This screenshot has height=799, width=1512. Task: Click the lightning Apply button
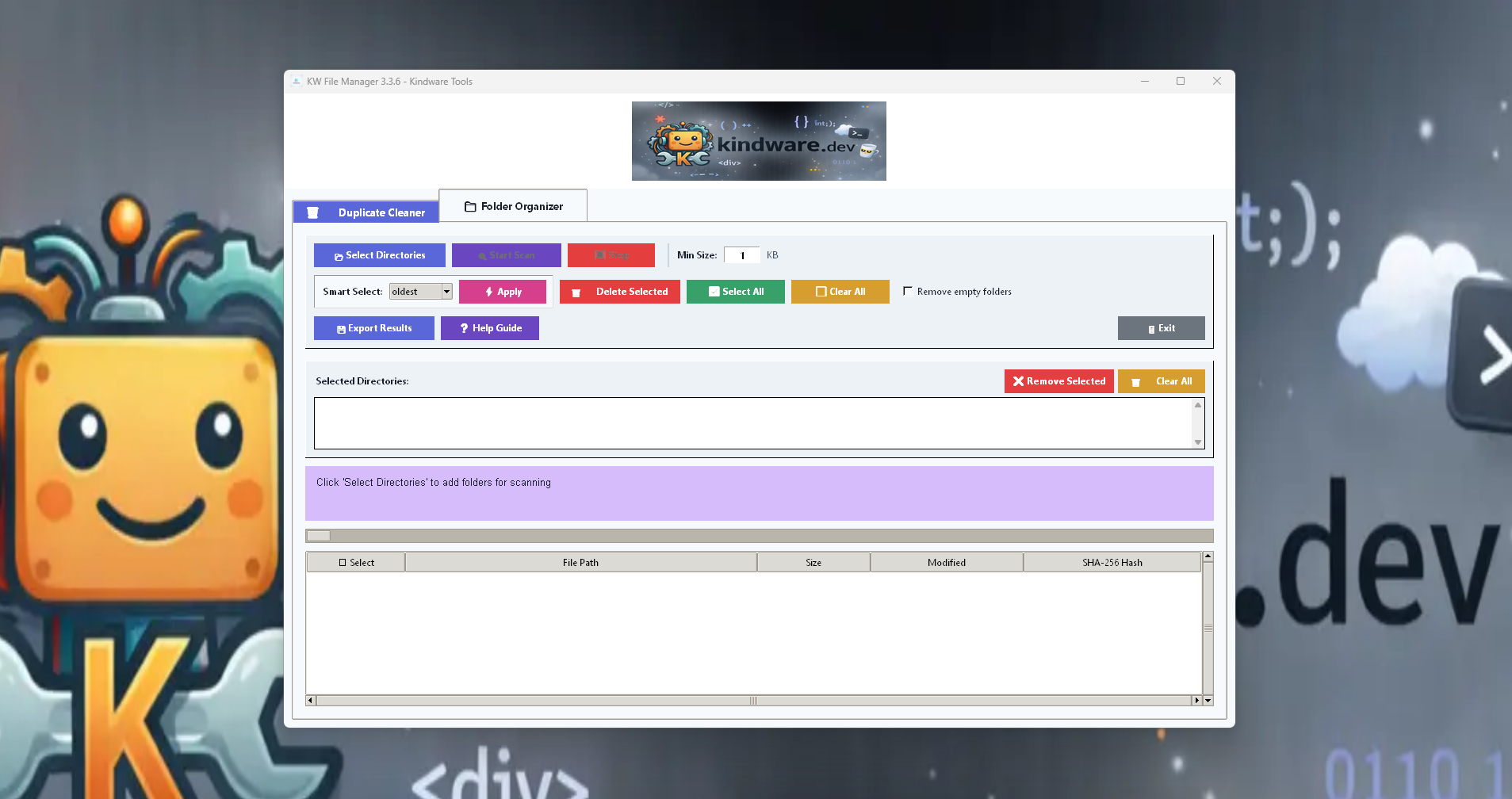503,292
